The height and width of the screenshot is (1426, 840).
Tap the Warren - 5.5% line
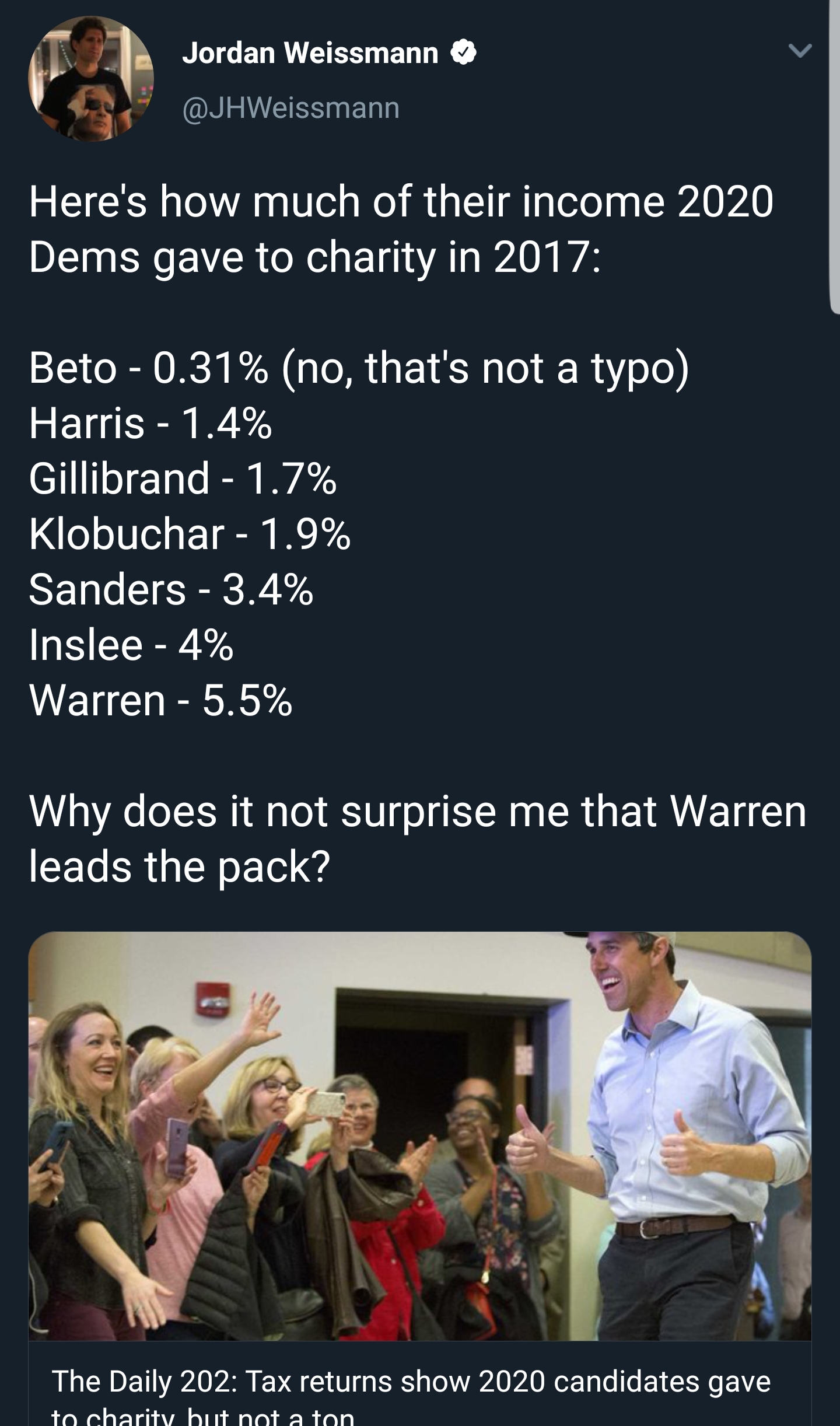tap(161, 700)
